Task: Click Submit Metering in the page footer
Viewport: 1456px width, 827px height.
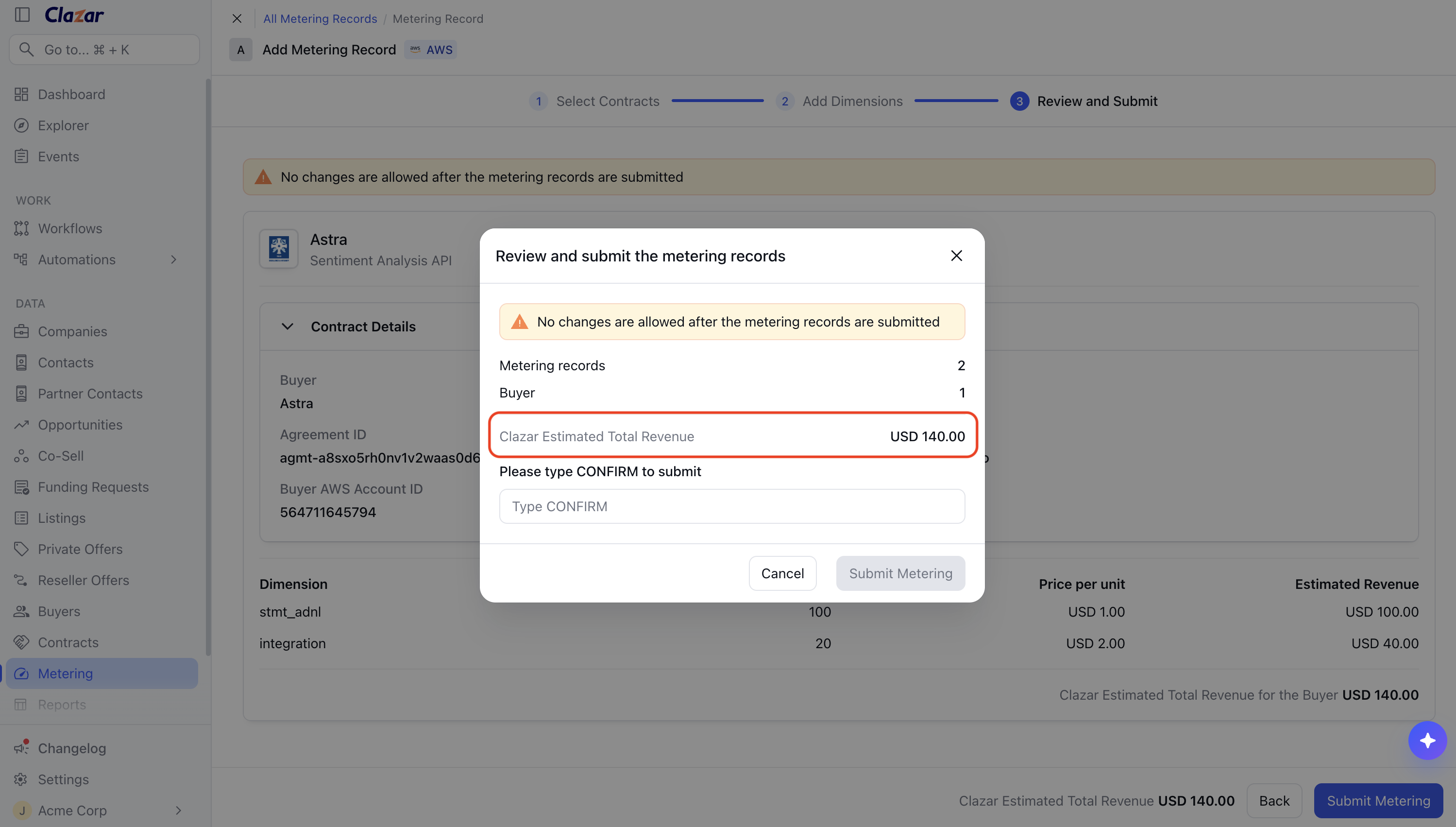Action: pyautogui.click(x=1378, y=801)
